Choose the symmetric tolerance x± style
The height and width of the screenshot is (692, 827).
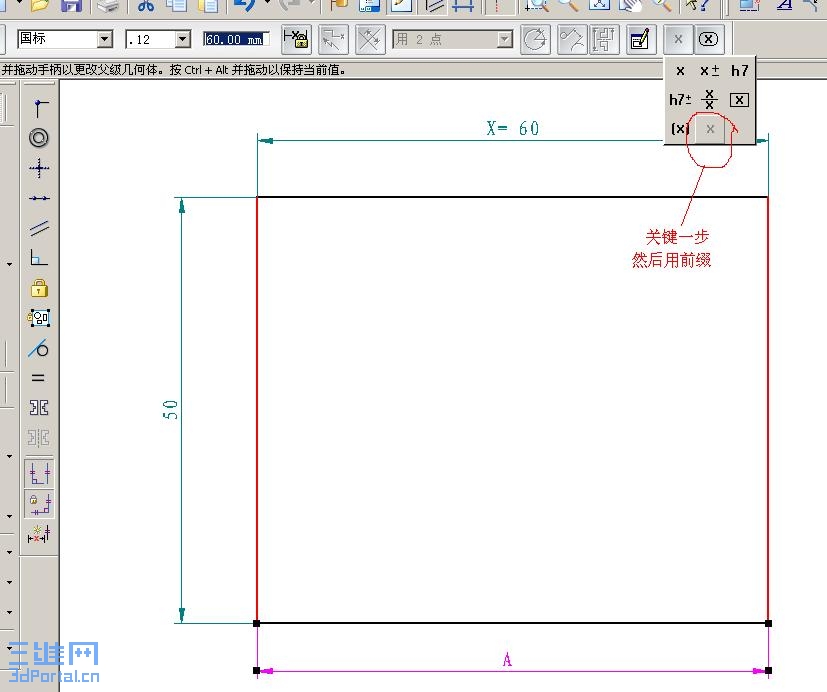coord(710,70)
